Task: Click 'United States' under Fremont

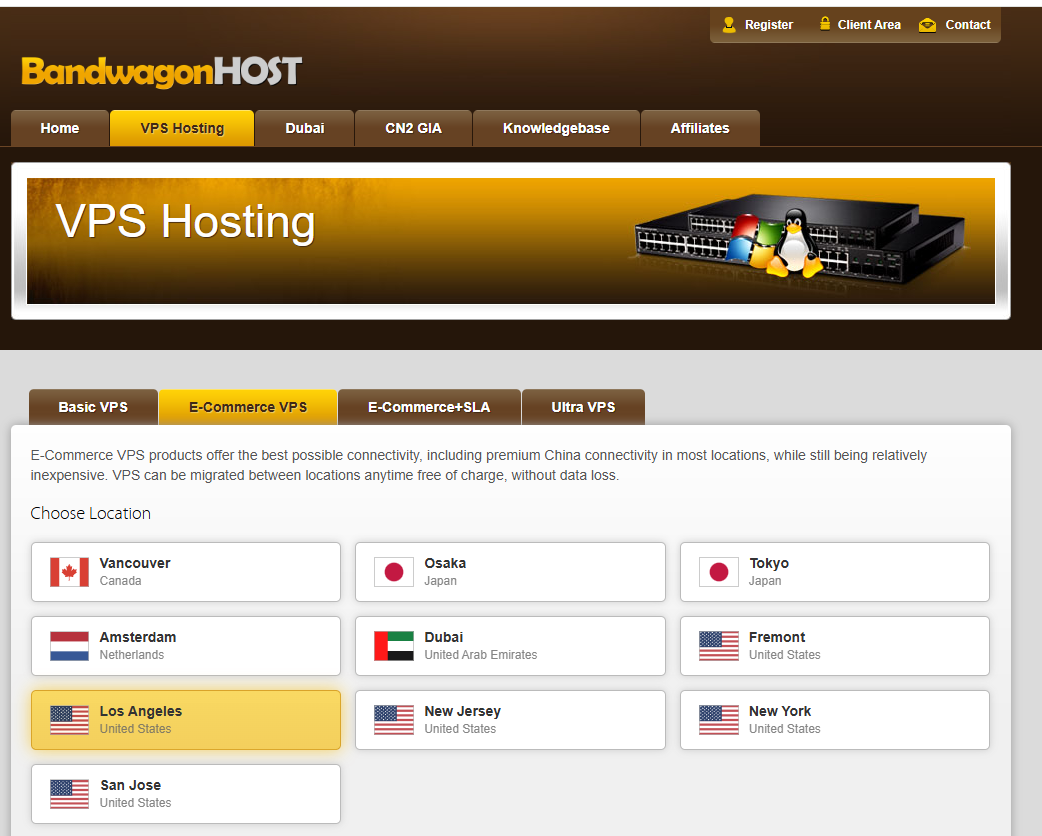Action: [785, 655]
